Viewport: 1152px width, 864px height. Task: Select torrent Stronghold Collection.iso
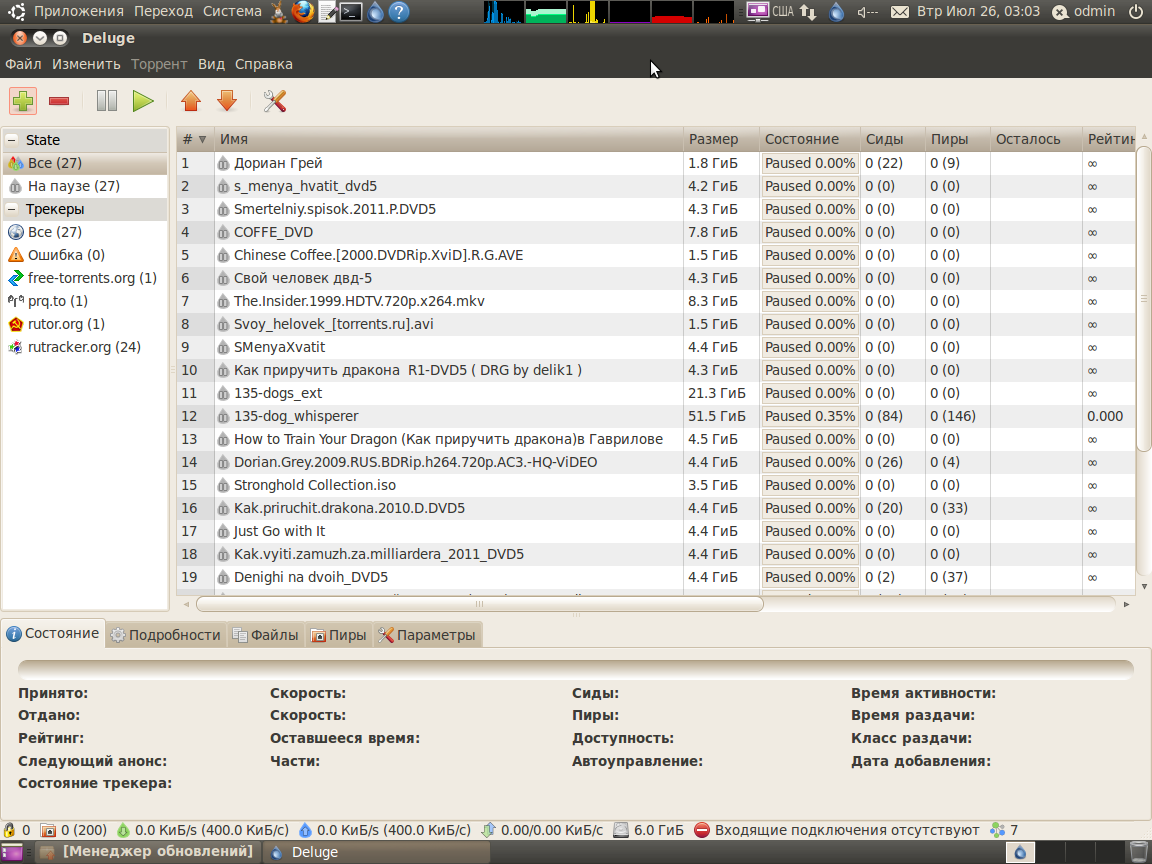655,485
